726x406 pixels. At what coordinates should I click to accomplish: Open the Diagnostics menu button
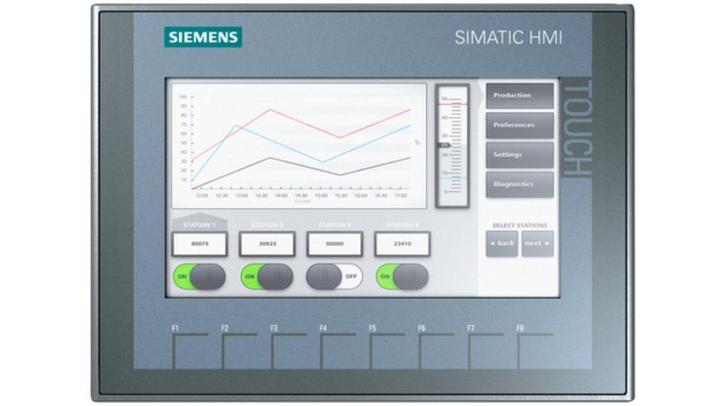coord(519,185)
